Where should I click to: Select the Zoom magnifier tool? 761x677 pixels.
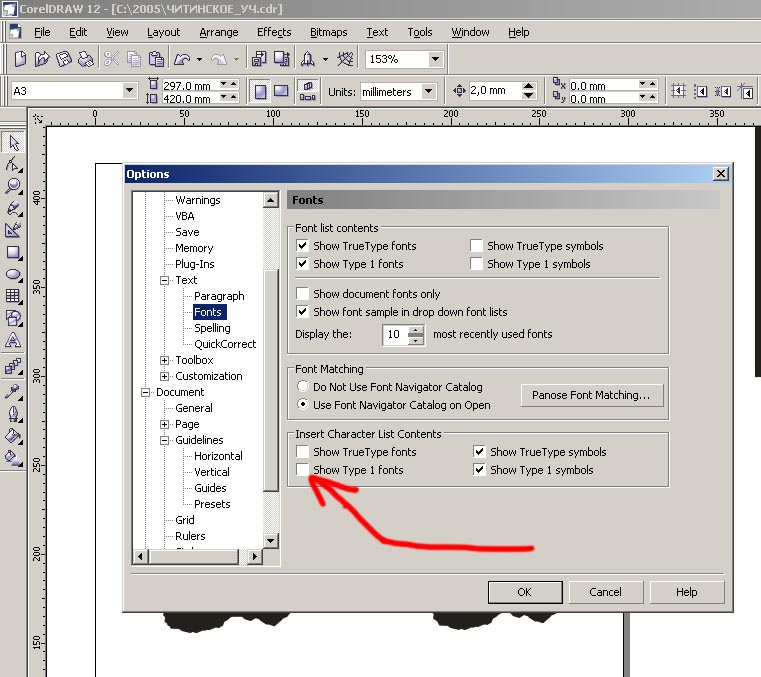click(x=13, y=186)
